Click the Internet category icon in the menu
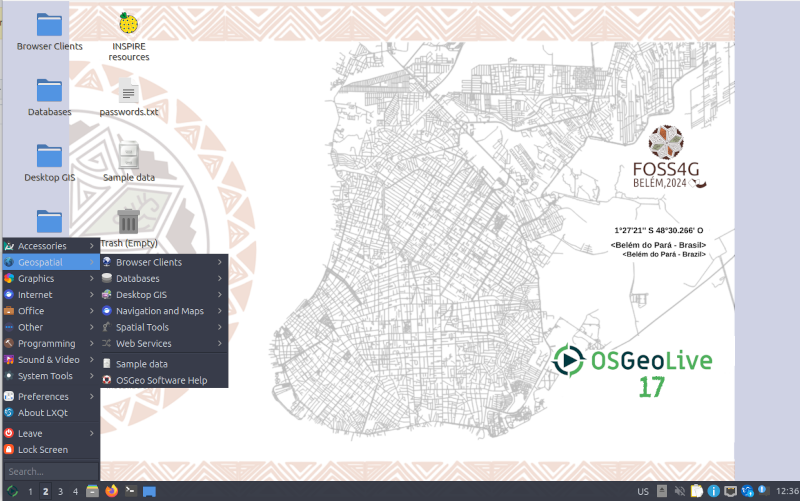The width and height of the screenshot is (800, 501). point(9,294)
